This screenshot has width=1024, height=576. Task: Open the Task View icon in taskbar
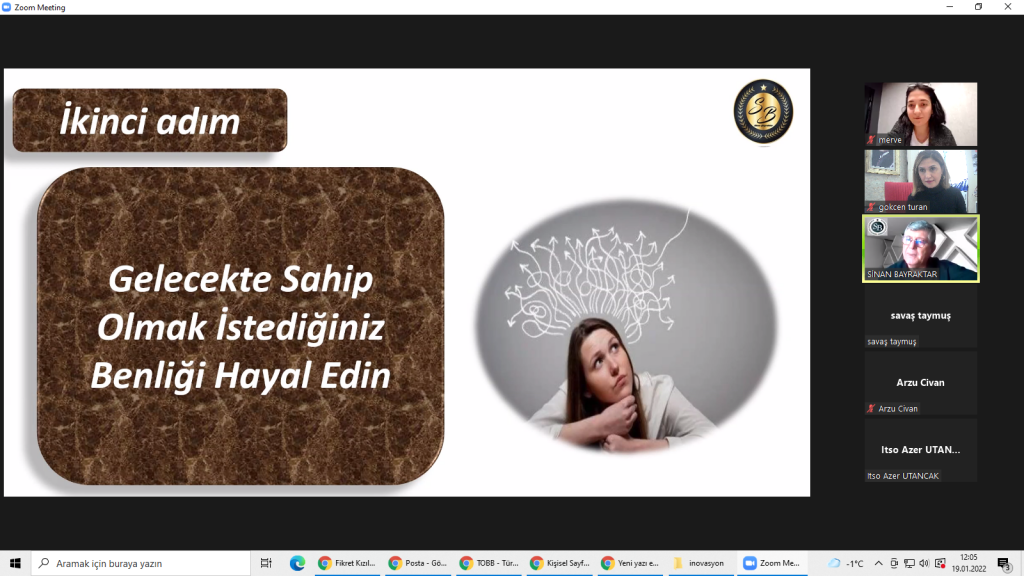266,563
